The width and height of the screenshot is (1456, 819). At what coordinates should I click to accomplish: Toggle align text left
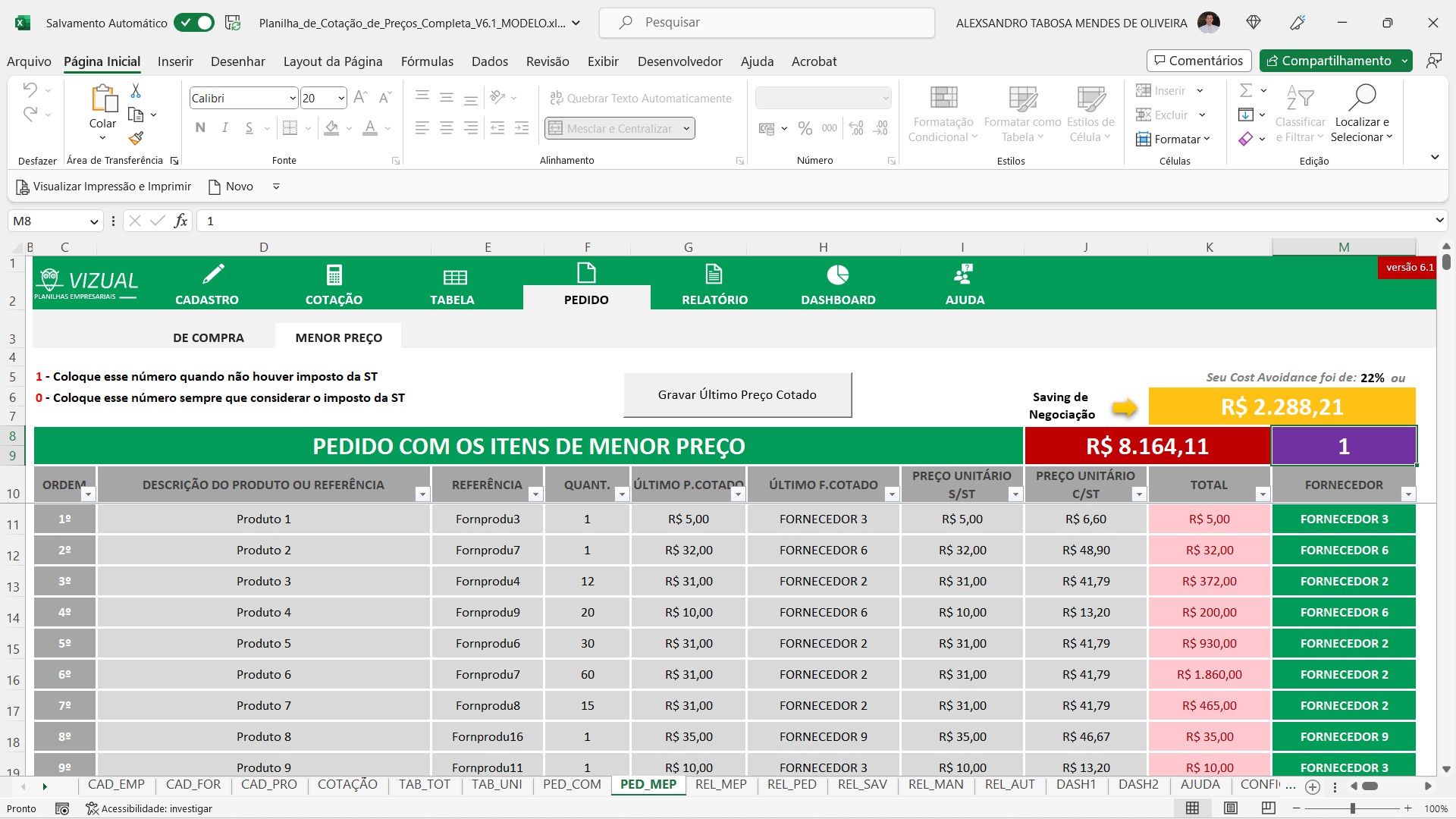(422, 127)
